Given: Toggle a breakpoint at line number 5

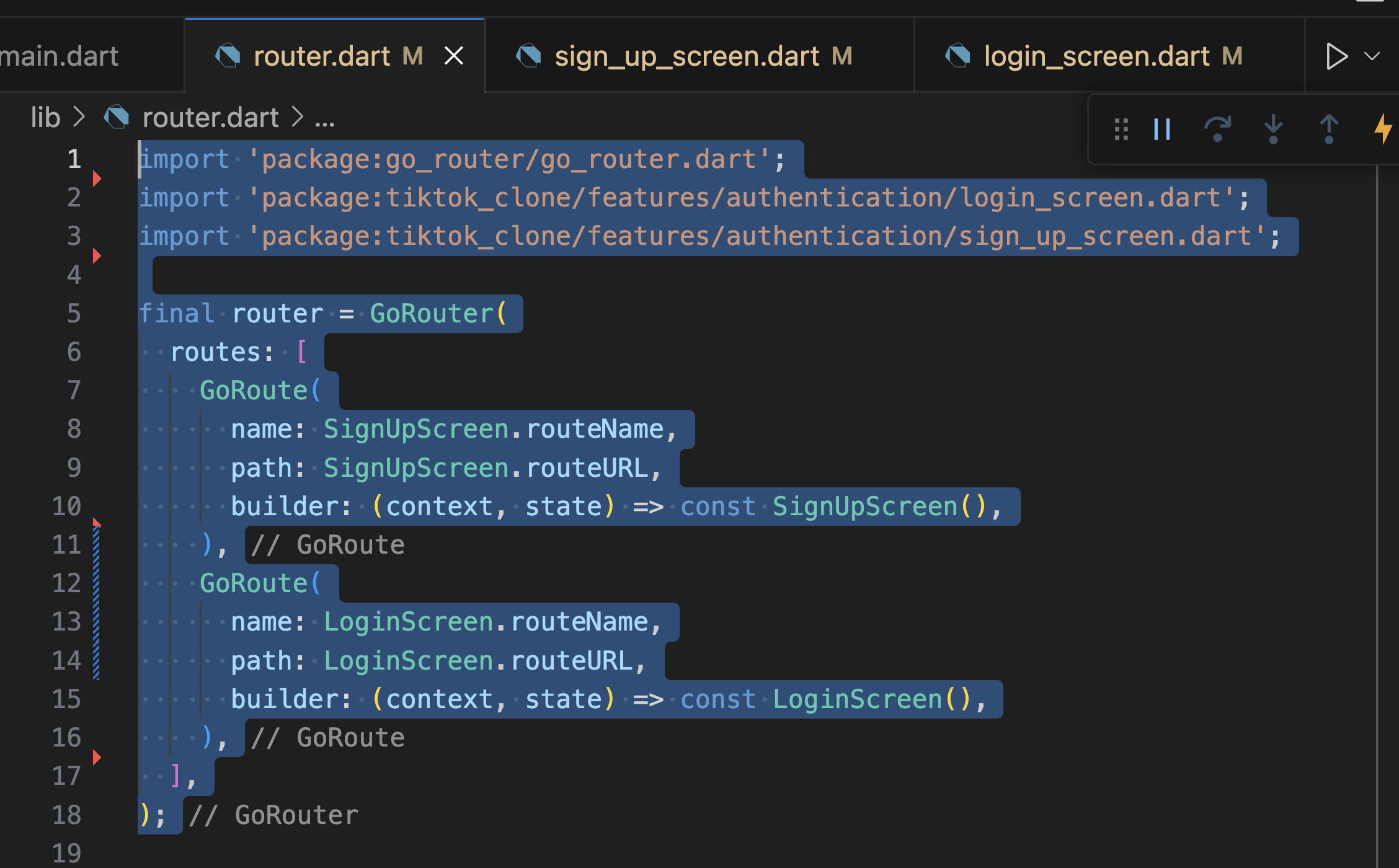Looking at the screenshot, I should tap(73, 314).
